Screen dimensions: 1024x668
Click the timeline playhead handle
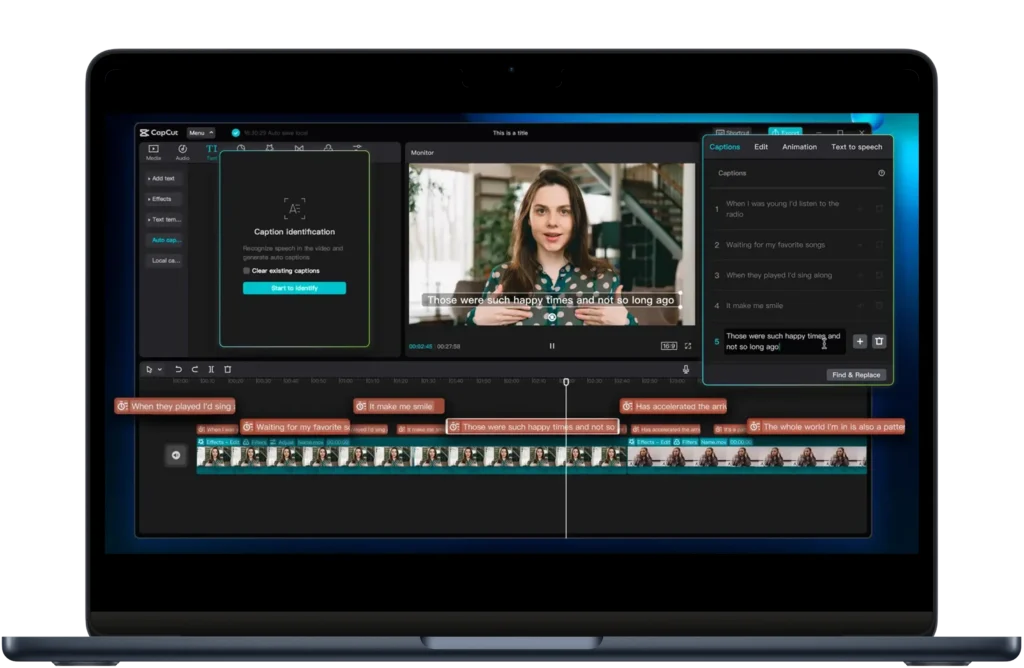[566, 381]
